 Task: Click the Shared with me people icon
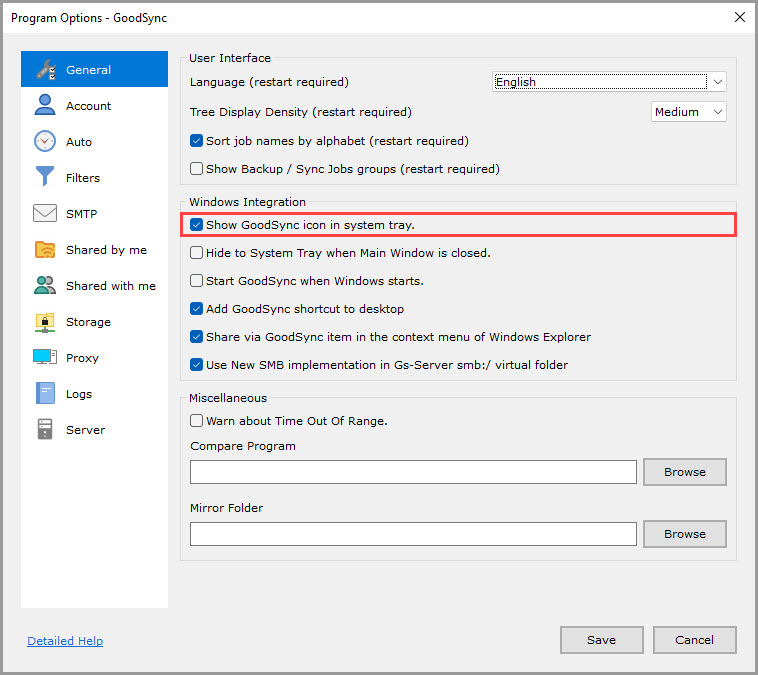pyautogui.click(x=44, y=285)
